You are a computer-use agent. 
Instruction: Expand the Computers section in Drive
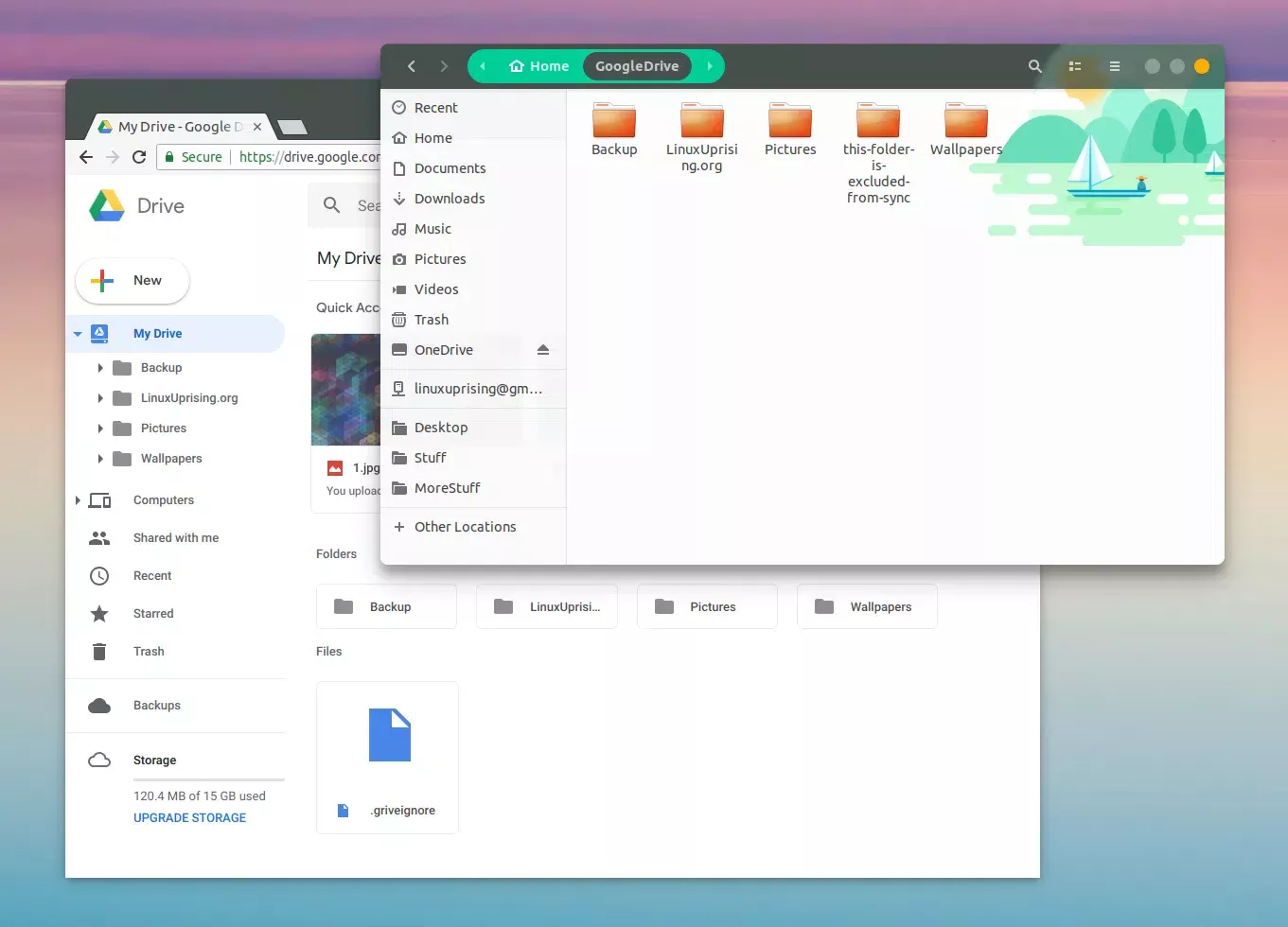tap(79, 499)
